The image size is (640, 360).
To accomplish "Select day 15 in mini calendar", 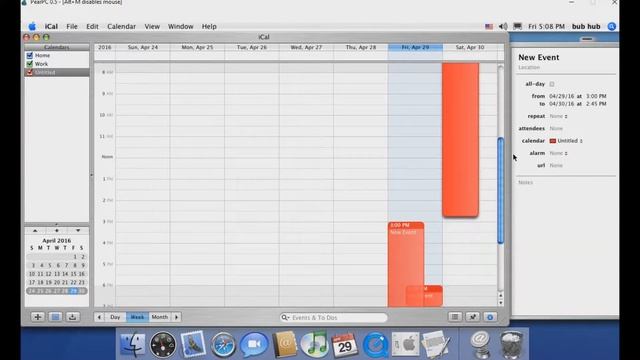I will point(73,274).
